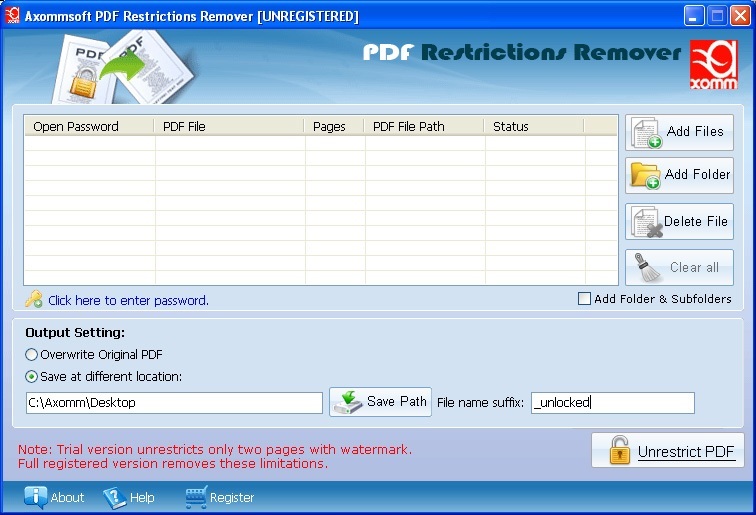Open the 'Click here to enter password' link

tap(128, 300)
